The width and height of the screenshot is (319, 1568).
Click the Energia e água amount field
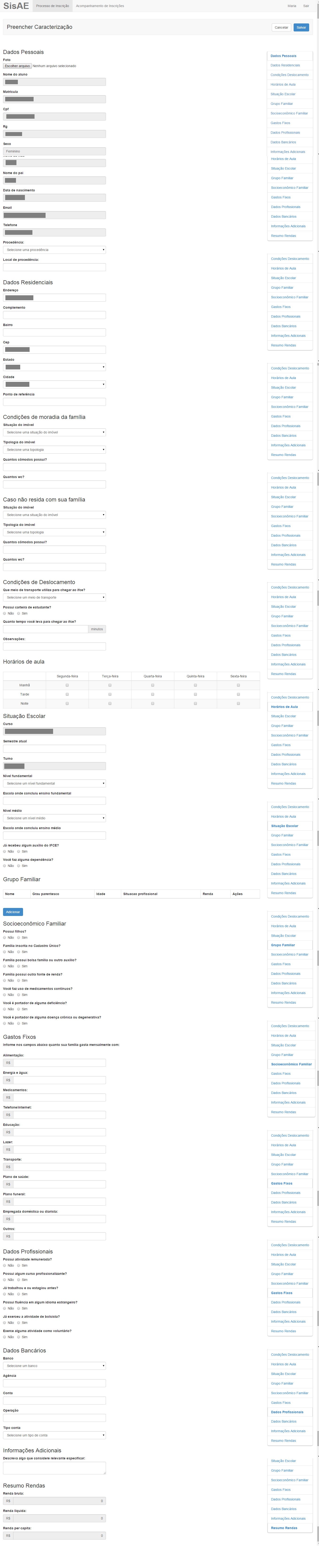click(x=59, y=1080)
